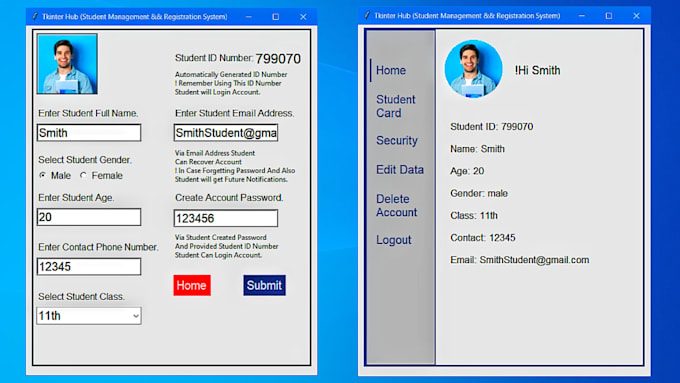
Task: Click the 'Age: 20' line
Action: click(x=467, y=171)
